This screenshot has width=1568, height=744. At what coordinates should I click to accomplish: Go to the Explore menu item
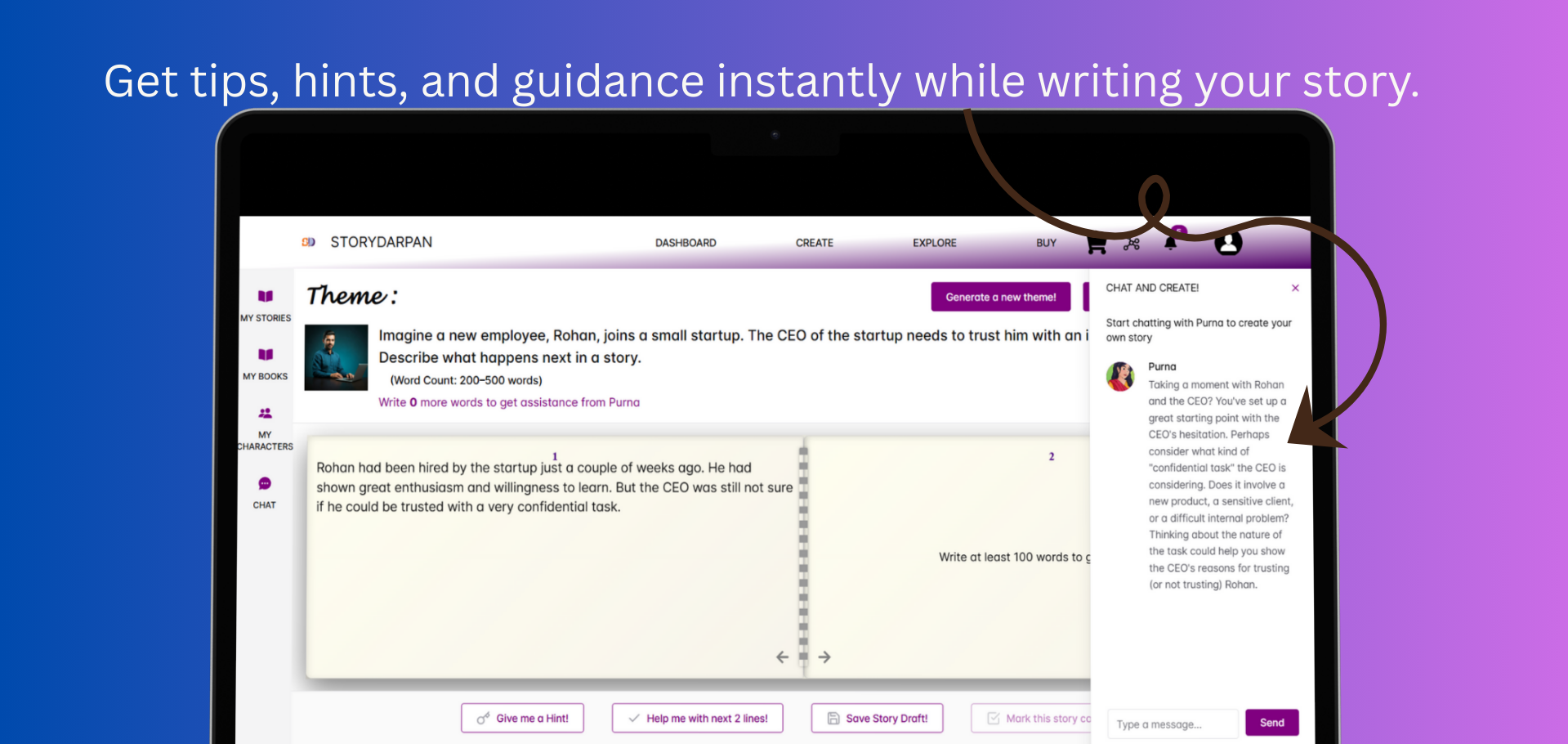tap(934, 243)
